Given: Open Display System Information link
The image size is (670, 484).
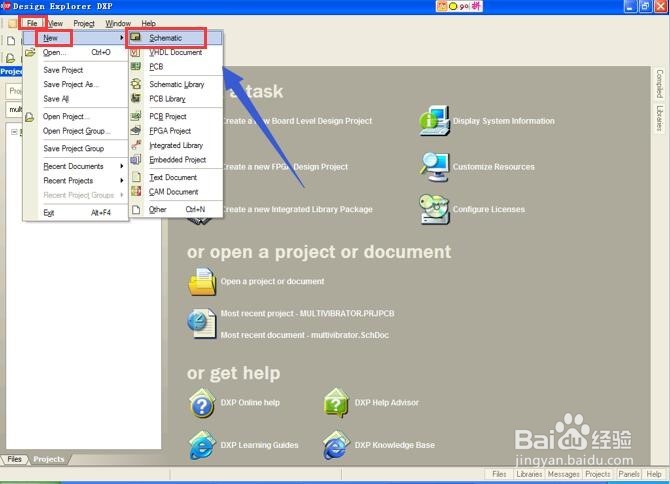Looking at the screenshot, I should coord(504,121).
